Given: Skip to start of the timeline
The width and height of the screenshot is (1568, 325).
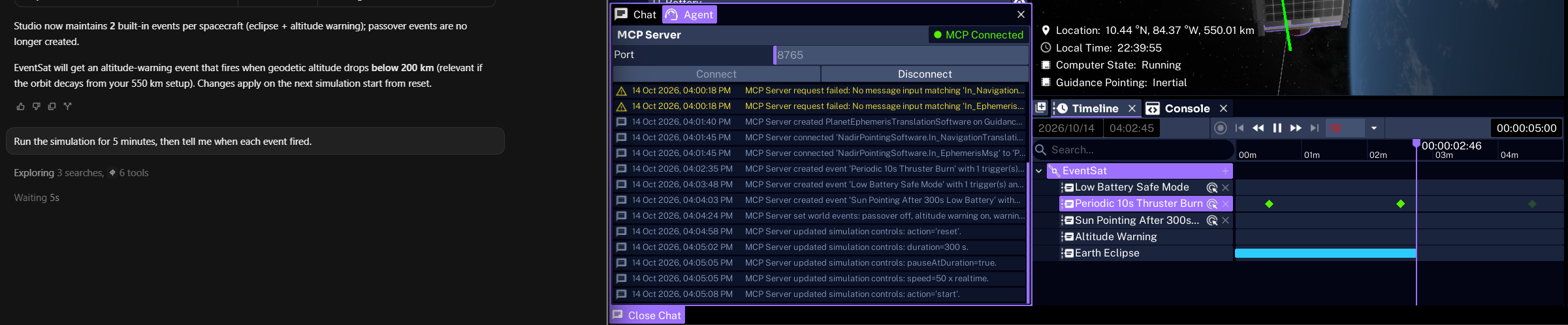Looking at the screenshot, I should pyautogui.click(x=1239, y=129).
